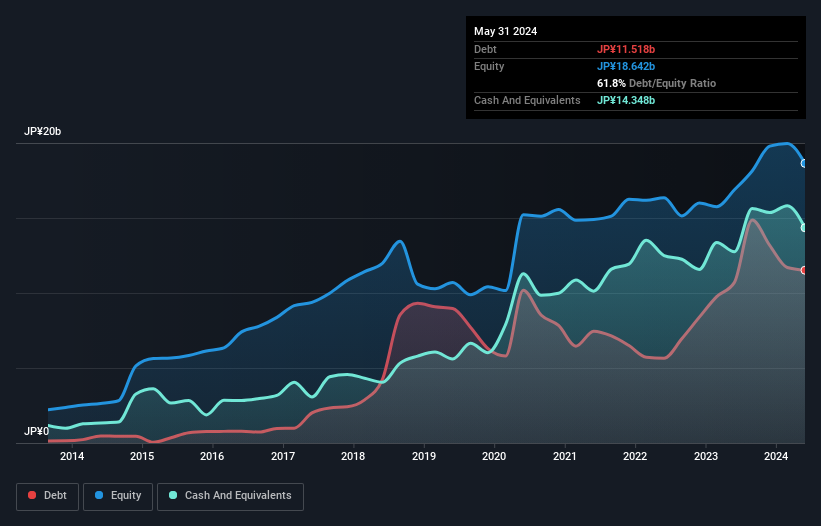
Task: Toggle the Debt series legend button
Action: pyautogui.click(x=48, y=496)
